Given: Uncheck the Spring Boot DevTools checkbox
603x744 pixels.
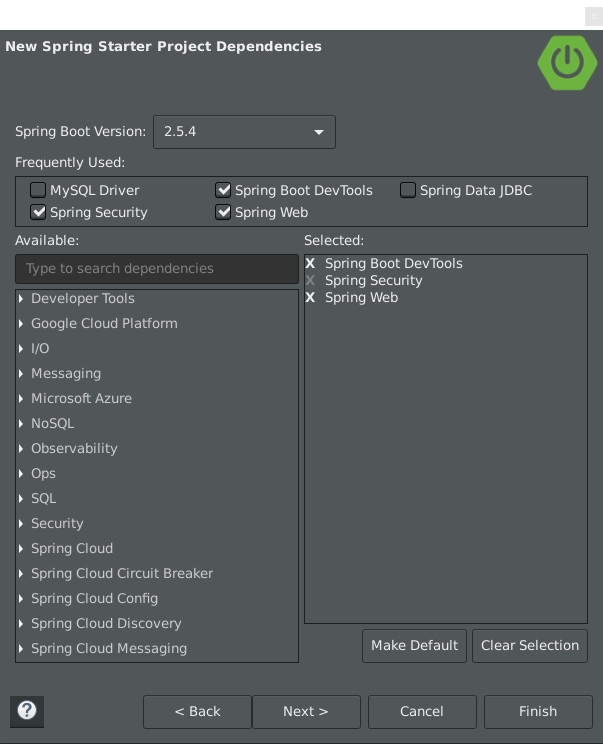Looking at the screenshot, I should click(x=223, y=190).
